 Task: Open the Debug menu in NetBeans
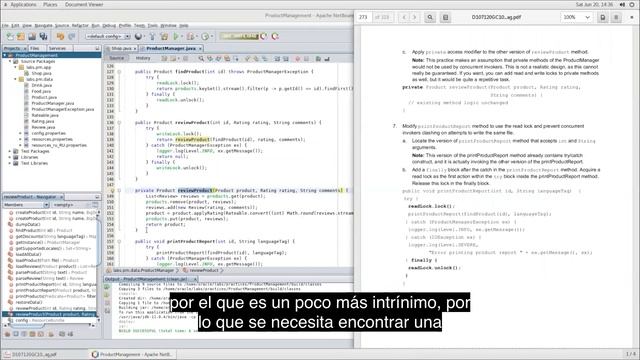[109, 25]
